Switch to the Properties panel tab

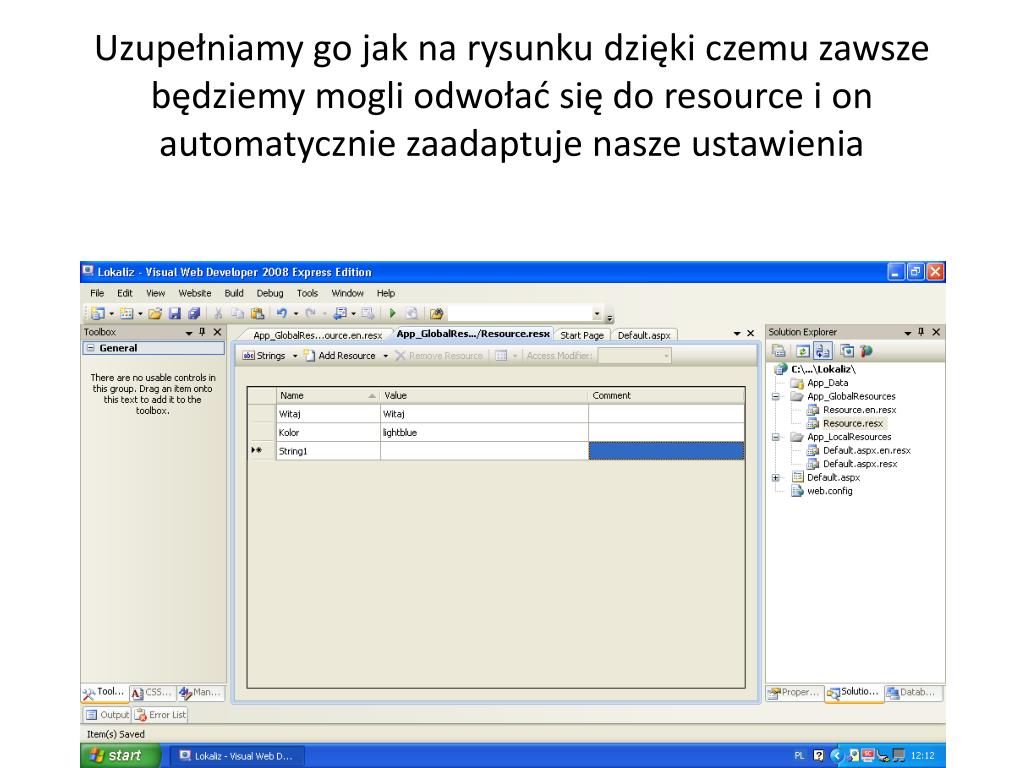click(x=794, y=692)
